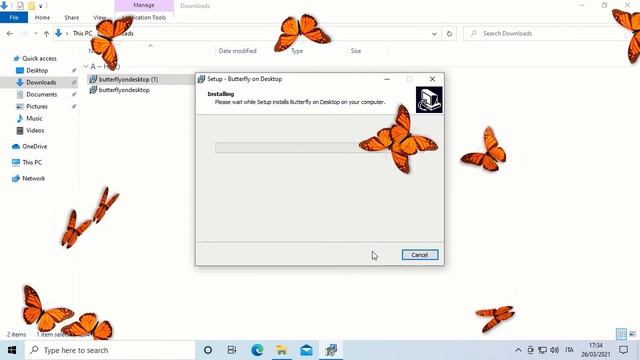Open recent locations dropdown arrow
Screen dimensions: 640x360
[36, 33]
